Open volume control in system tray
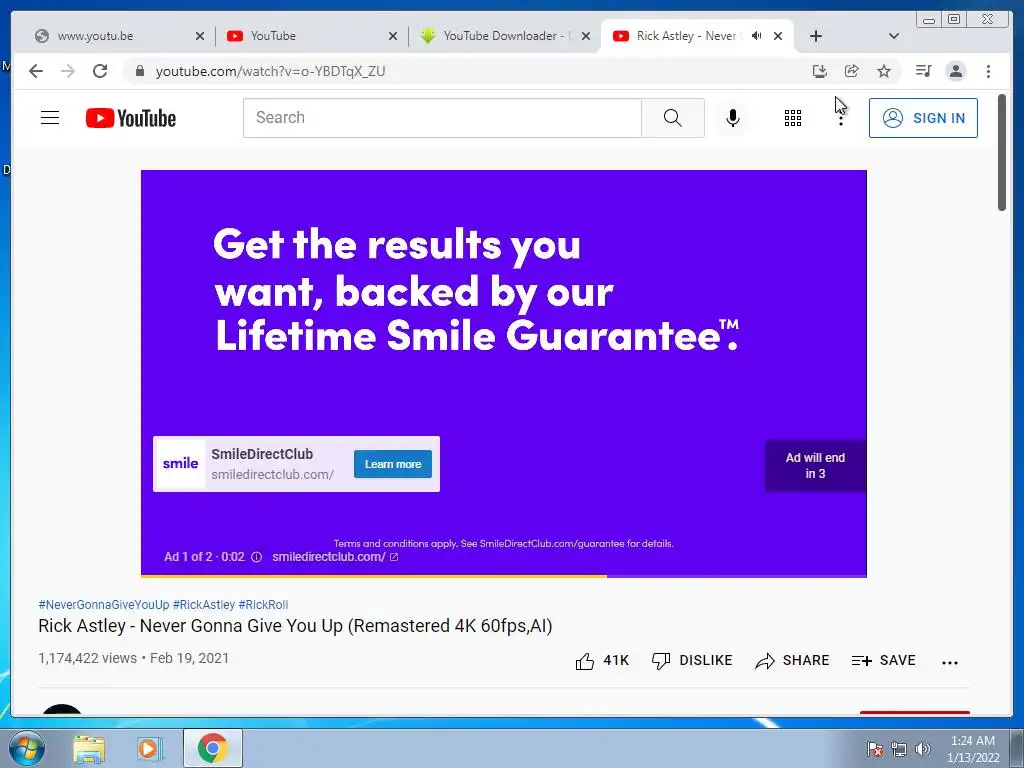This screenshot has width=1024, height=768. tap(923, 748)
